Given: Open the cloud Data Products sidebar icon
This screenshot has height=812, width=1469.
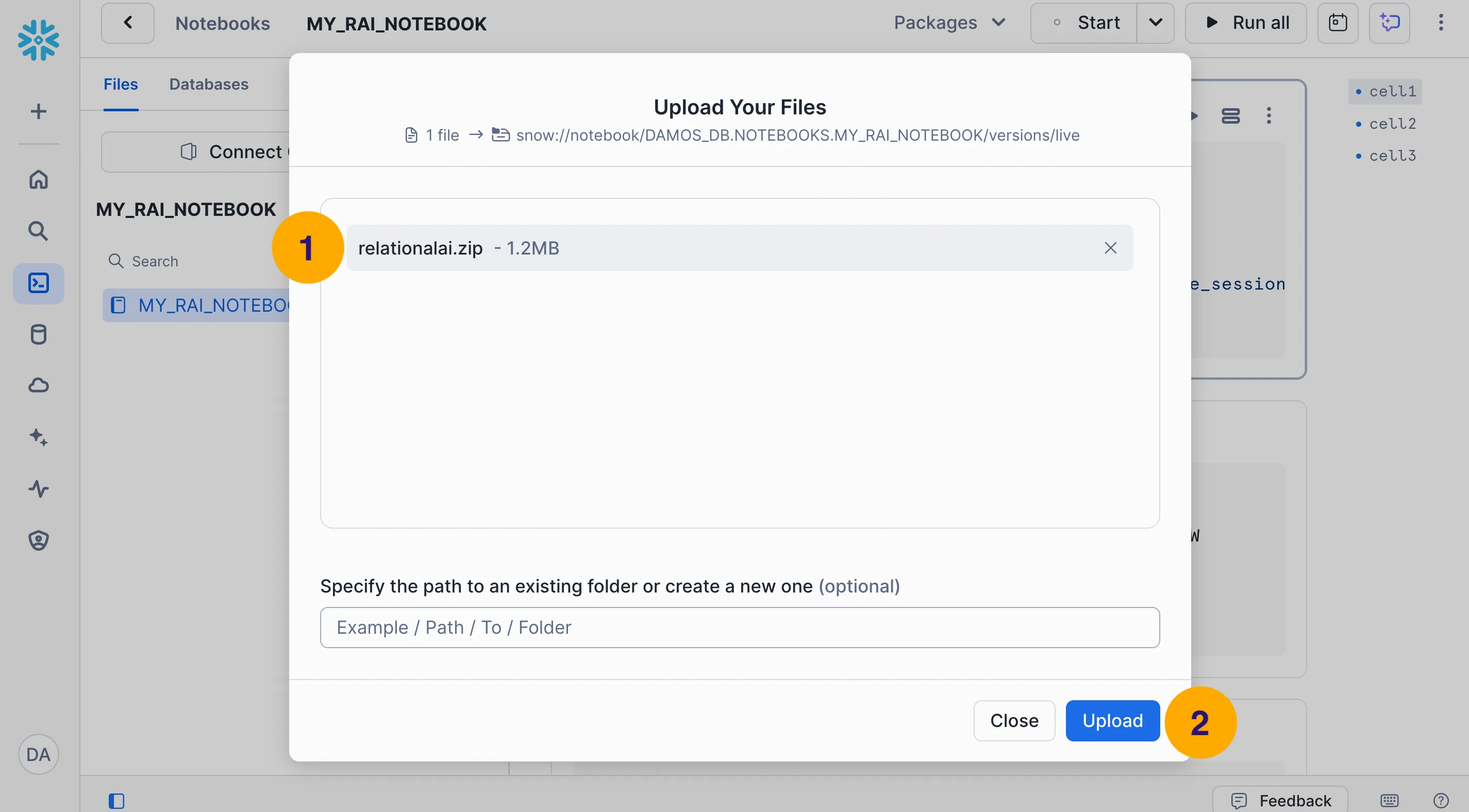Looking at the screenshot, I should tap(38, 386).
